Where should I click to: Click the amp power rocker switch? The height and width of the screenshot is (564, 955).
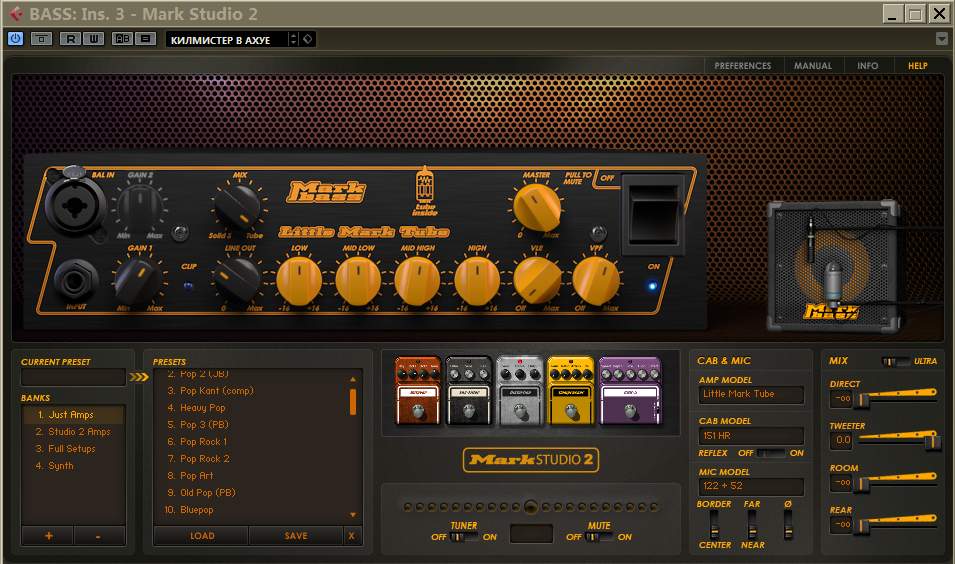point(653,214)
